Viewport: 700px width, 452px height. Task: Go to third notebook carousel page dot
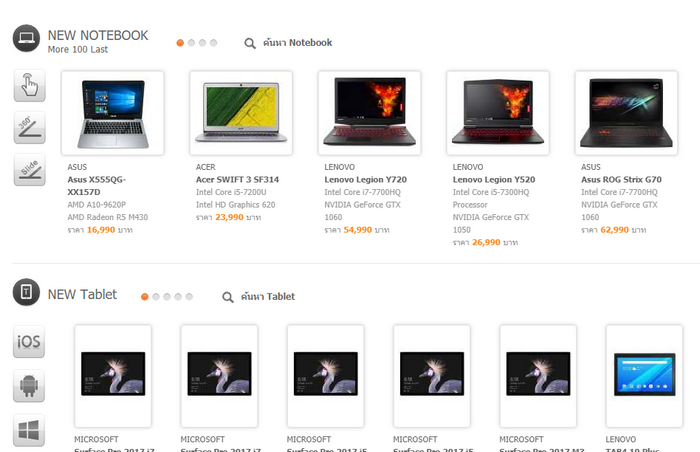pos(202,43)
